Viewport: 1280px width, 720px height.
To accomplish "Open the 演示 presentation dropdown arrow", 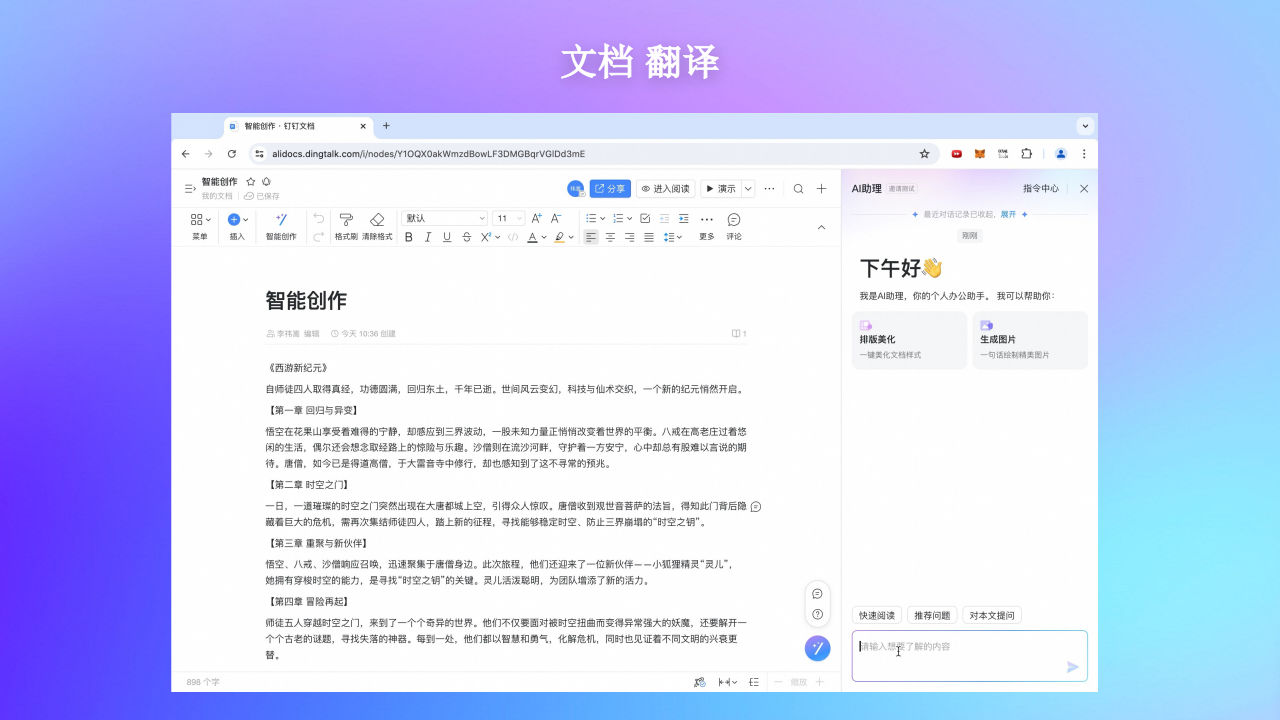I will pyautogui.click(x=746, y=188).
